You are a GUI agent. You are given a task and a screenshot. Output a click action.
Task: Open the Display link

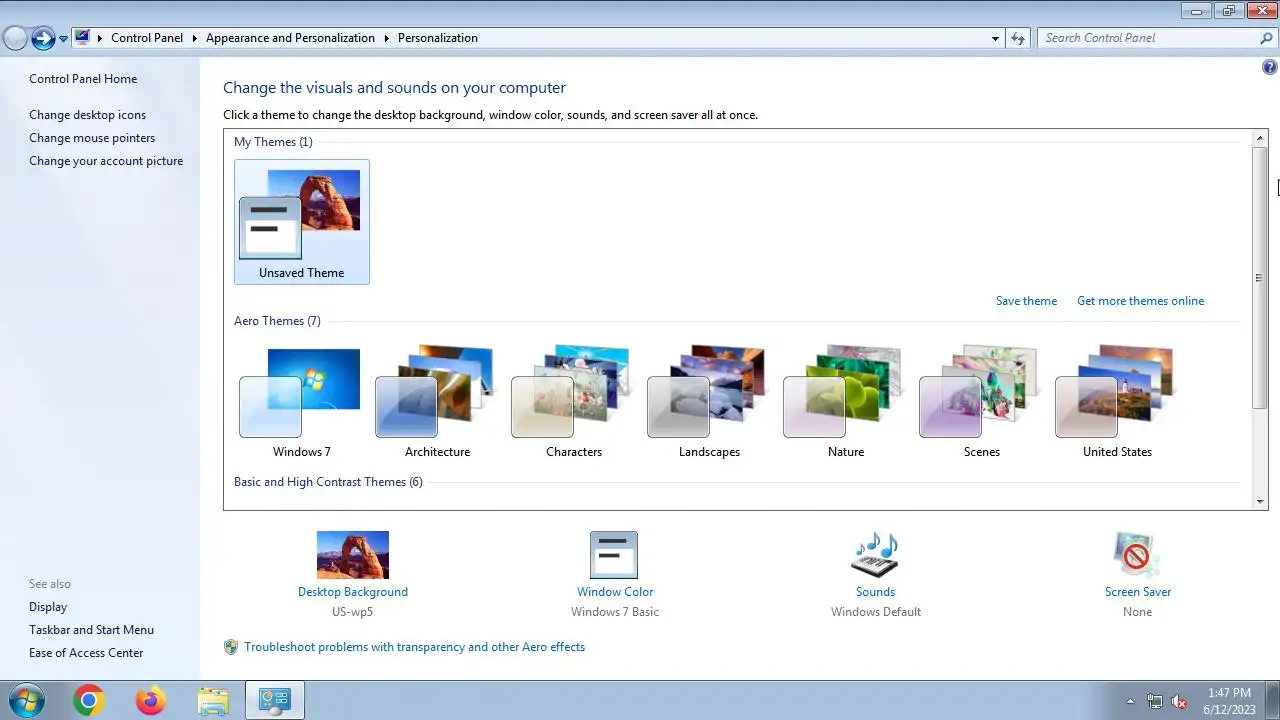point(48,607)
